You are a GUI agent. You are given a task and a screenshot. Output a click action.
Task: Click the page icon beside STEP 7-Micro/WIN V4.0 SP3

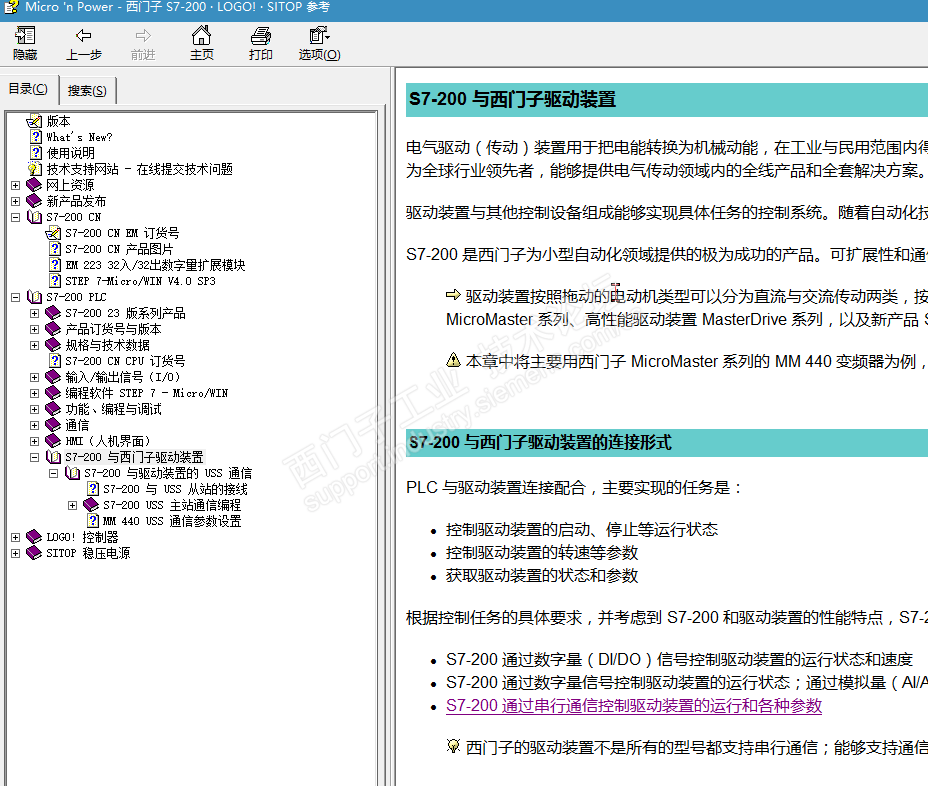pos(55,281)
